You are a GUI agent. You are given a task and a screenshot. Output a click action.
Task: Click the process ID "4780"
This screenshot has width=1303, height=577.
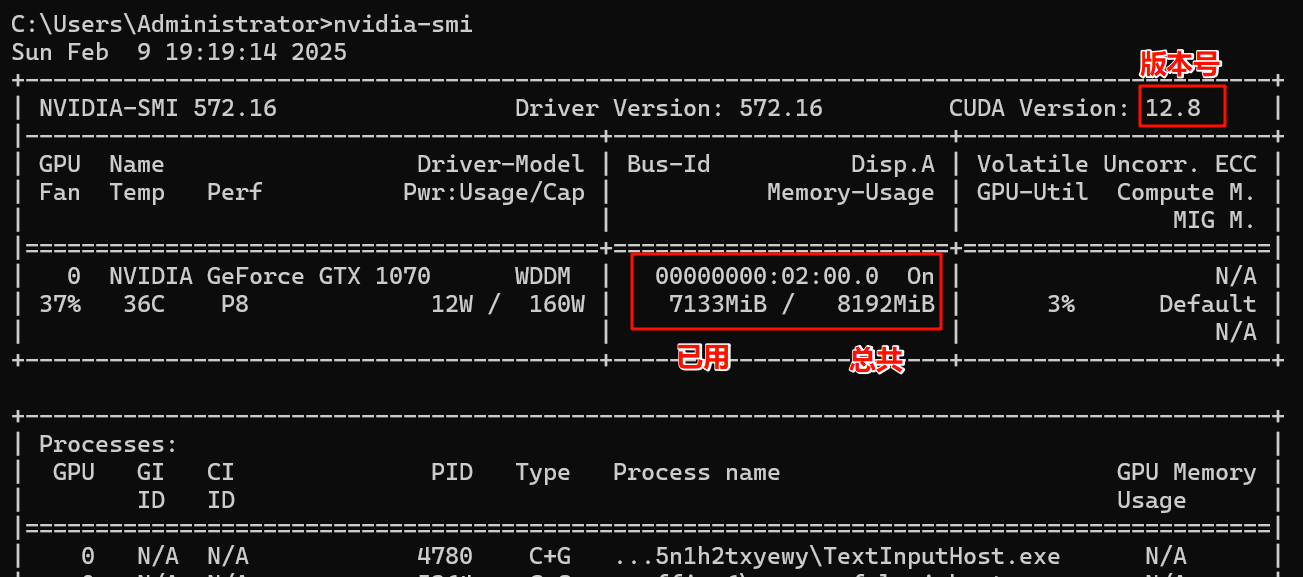coord(444,556)
